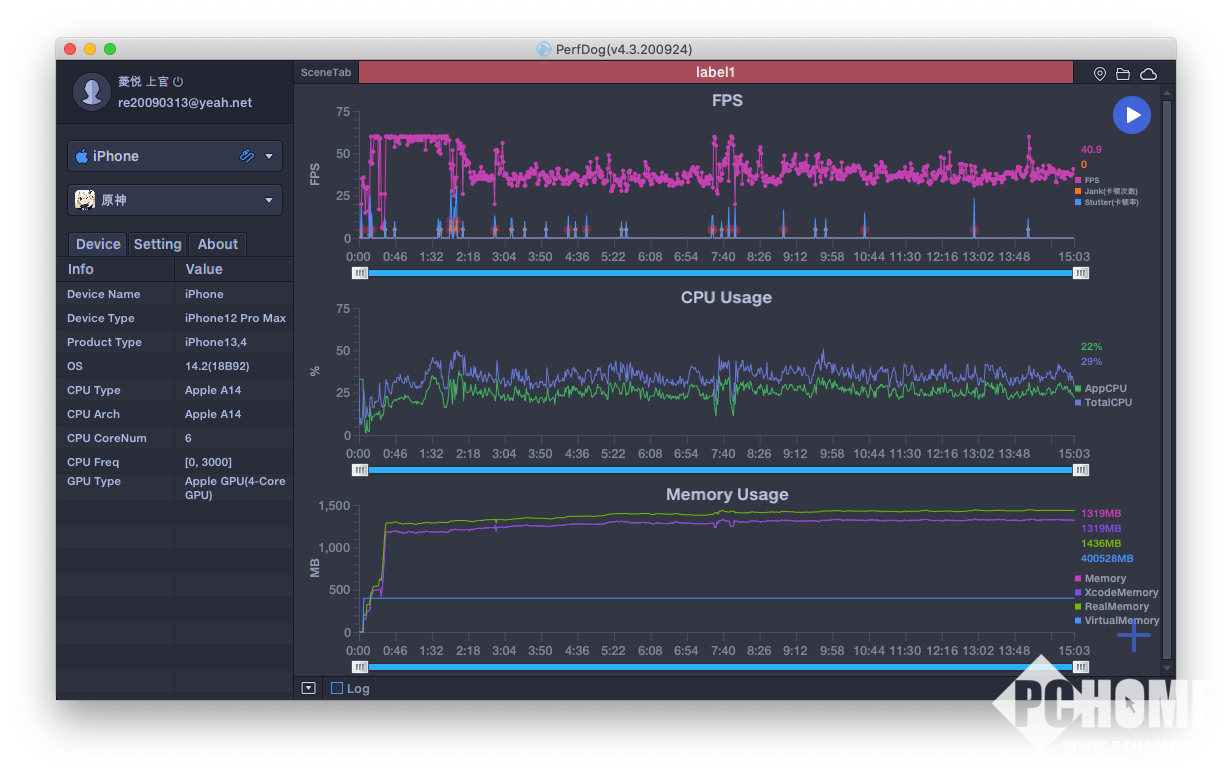Click the log panel collapse arrow icon

click(x=308, y=688)
